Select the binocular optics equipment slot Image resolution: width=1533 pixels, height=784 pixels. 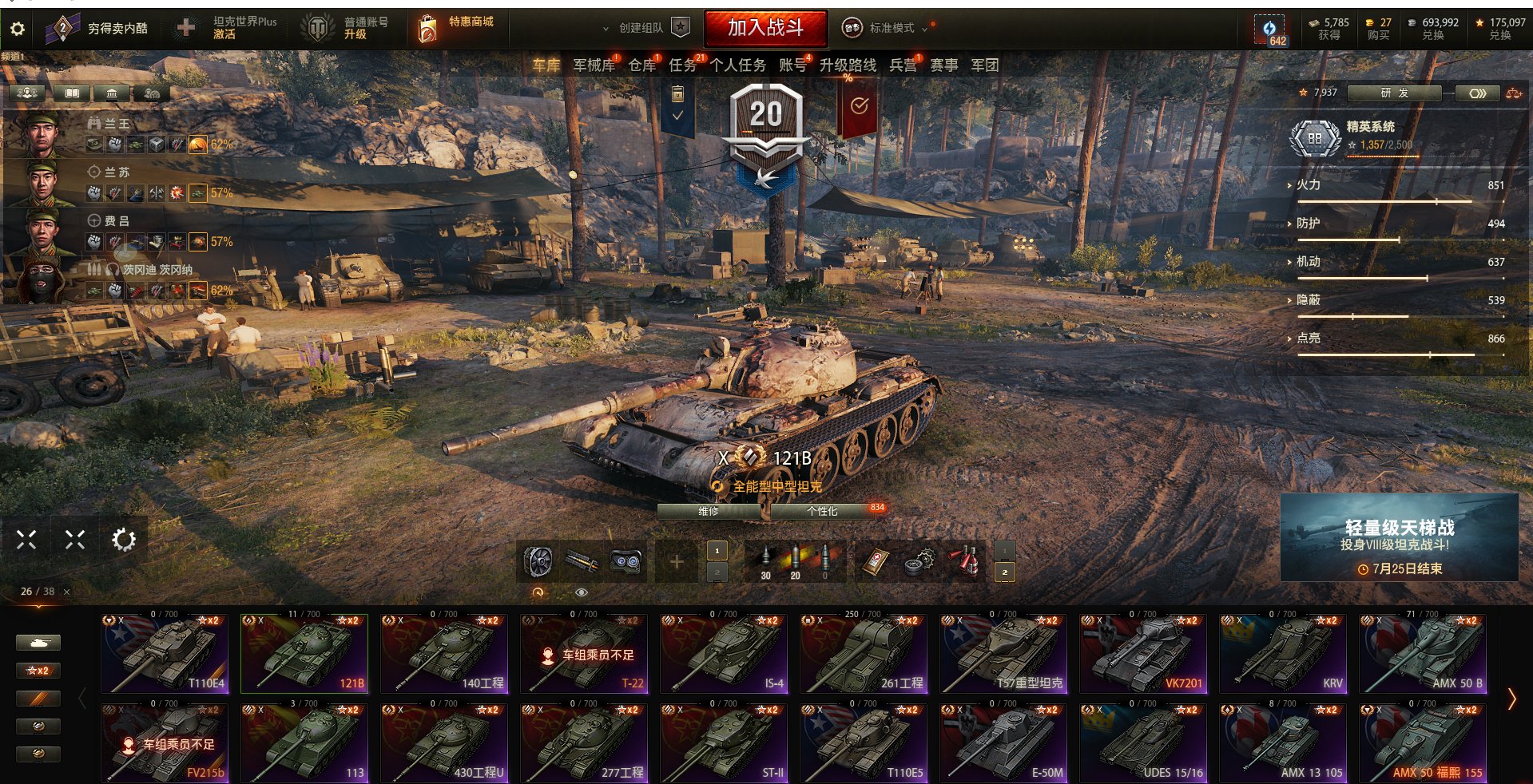point(626,562)
